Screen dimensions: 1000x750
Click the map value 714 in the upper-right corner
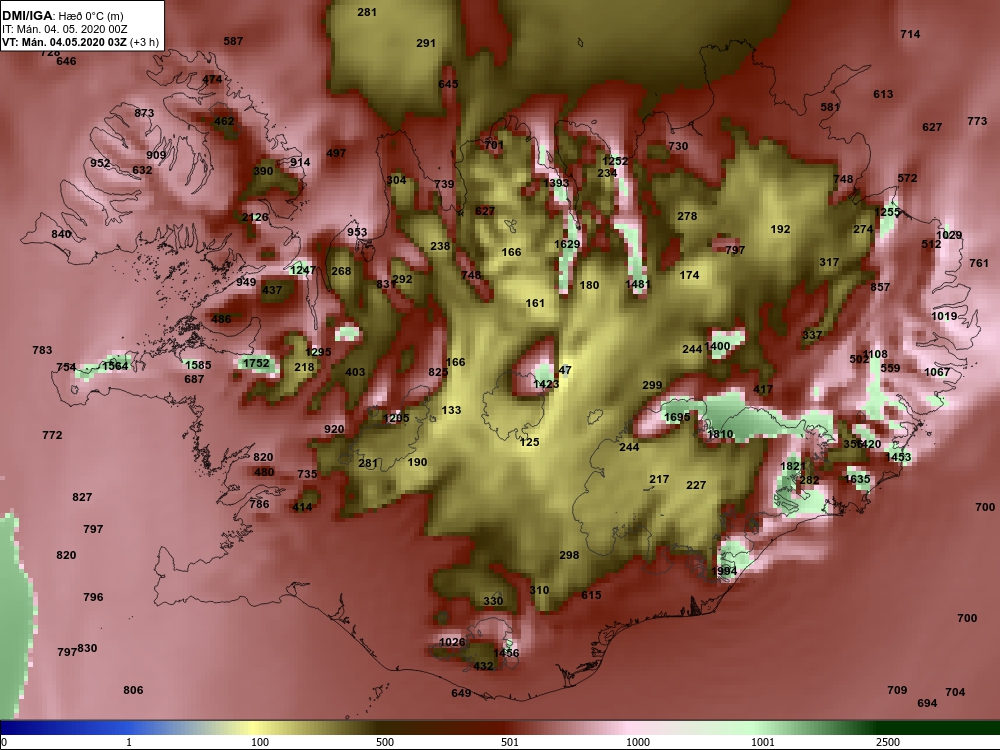910,34
